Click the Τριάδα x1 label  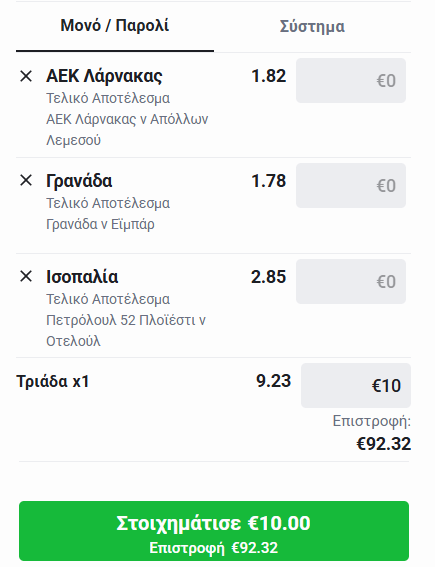(x=53, y=381)
